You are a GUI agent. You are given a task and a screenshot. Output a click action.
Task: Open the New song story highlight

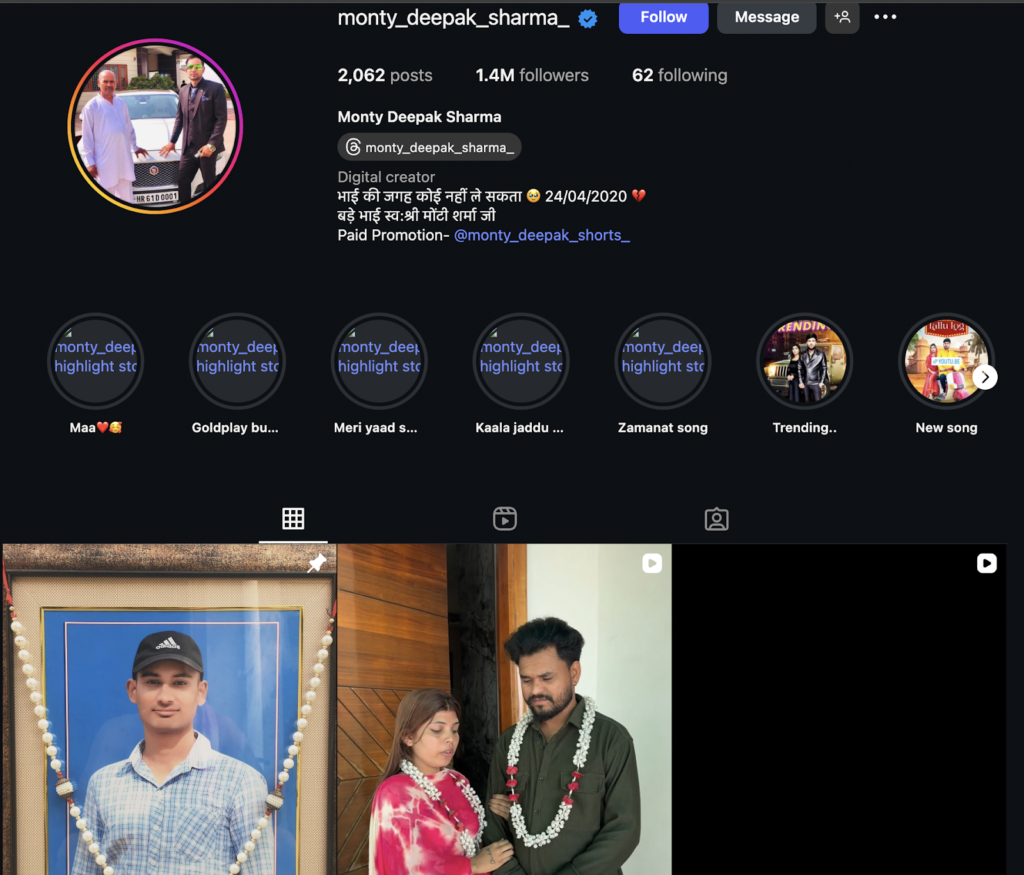click(x=946, y=361)
